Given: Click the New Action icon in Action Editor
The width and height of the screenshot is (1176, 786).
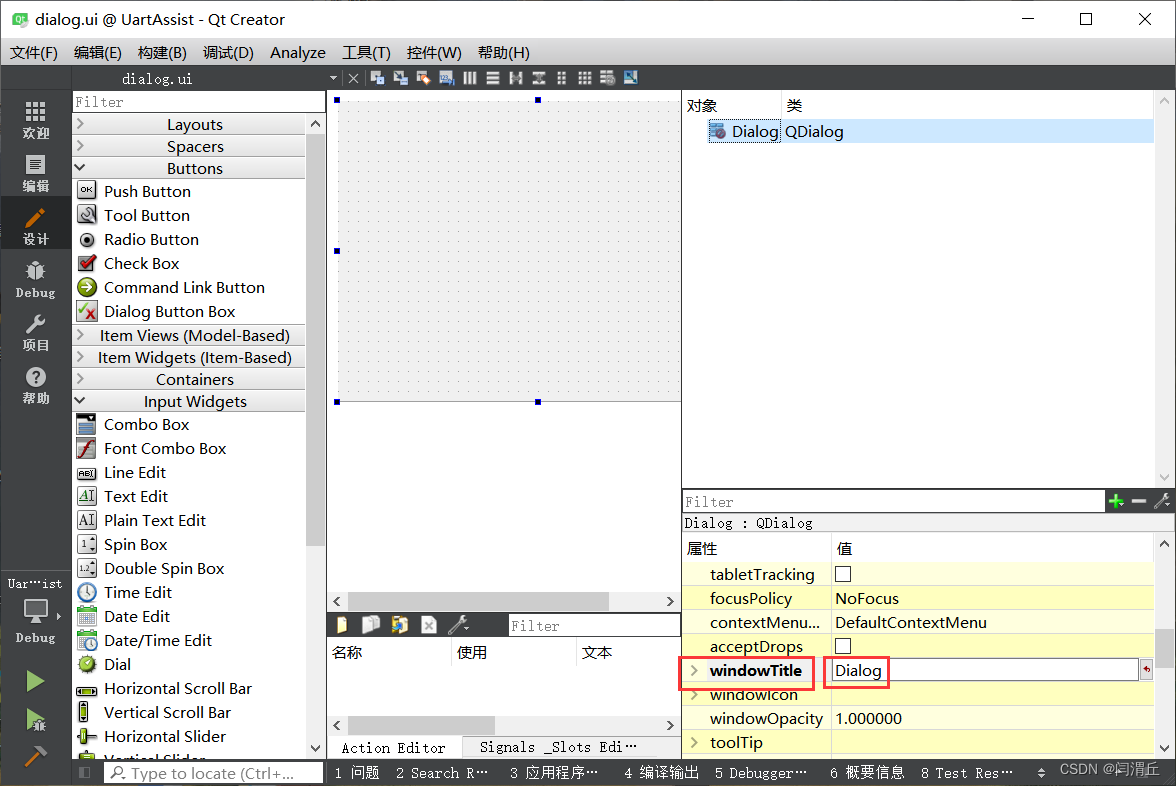Looking at the screenshot, I should click(342, 625).
